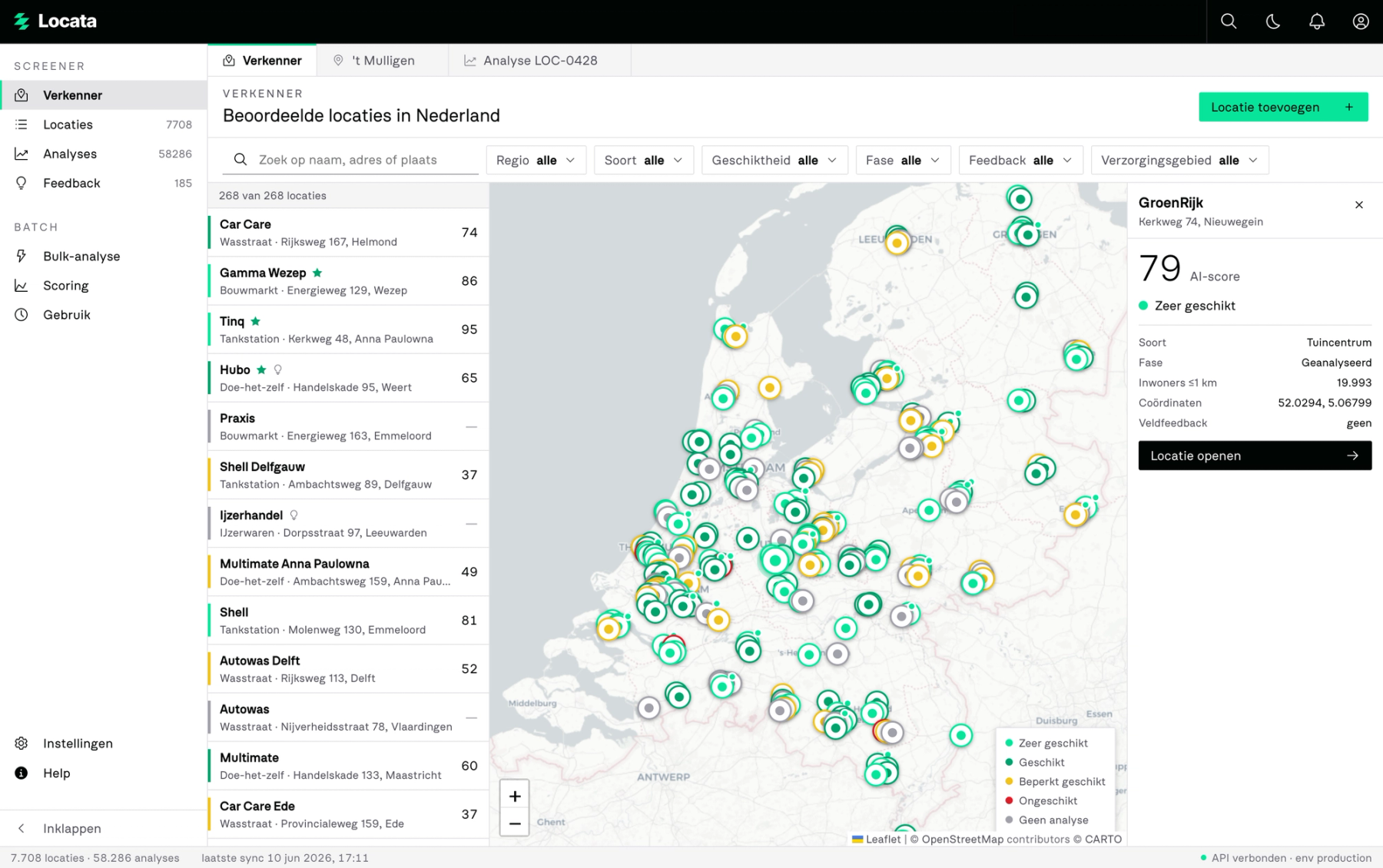Click the Bulk-analyse lightning icon
1383x868 pixels.
click(x=22, y=256)
